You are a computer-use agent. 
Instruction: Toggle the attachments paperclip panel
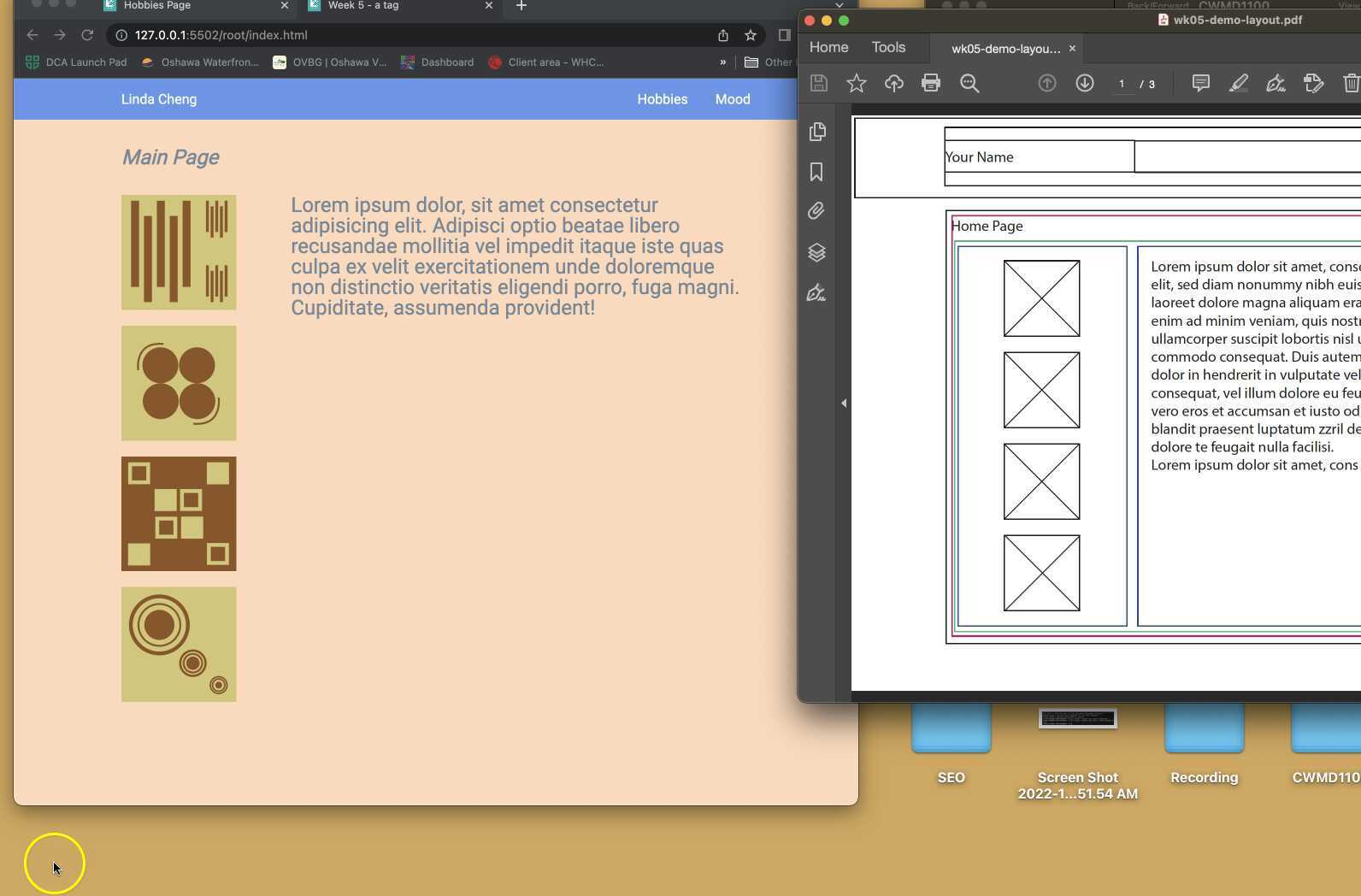(x=816, y=211)
